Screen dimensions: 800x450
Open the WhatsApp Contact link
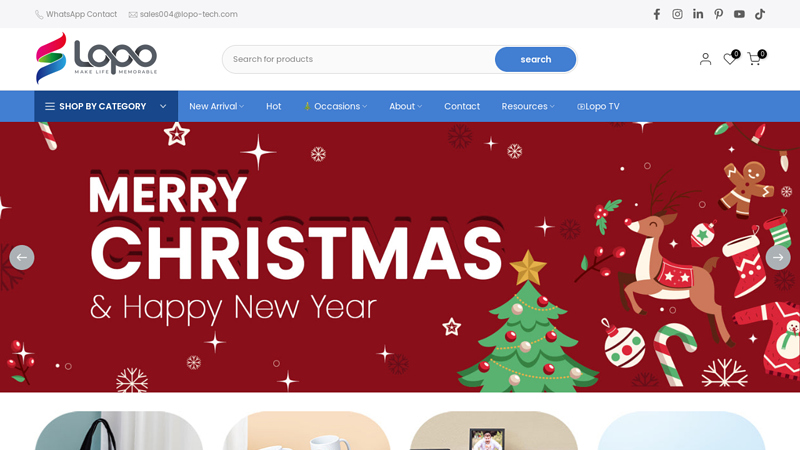pos(76,14)
